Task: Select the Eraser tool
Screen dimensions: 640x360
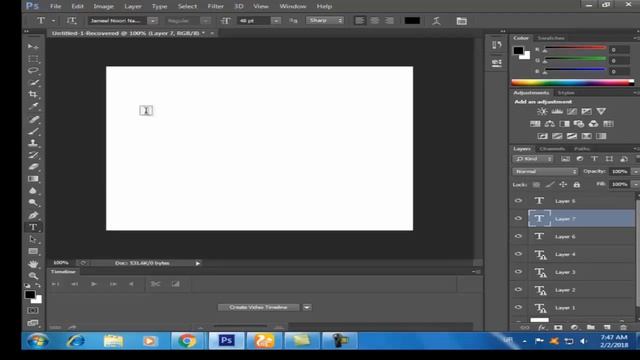Action: [x=33, y=167]
